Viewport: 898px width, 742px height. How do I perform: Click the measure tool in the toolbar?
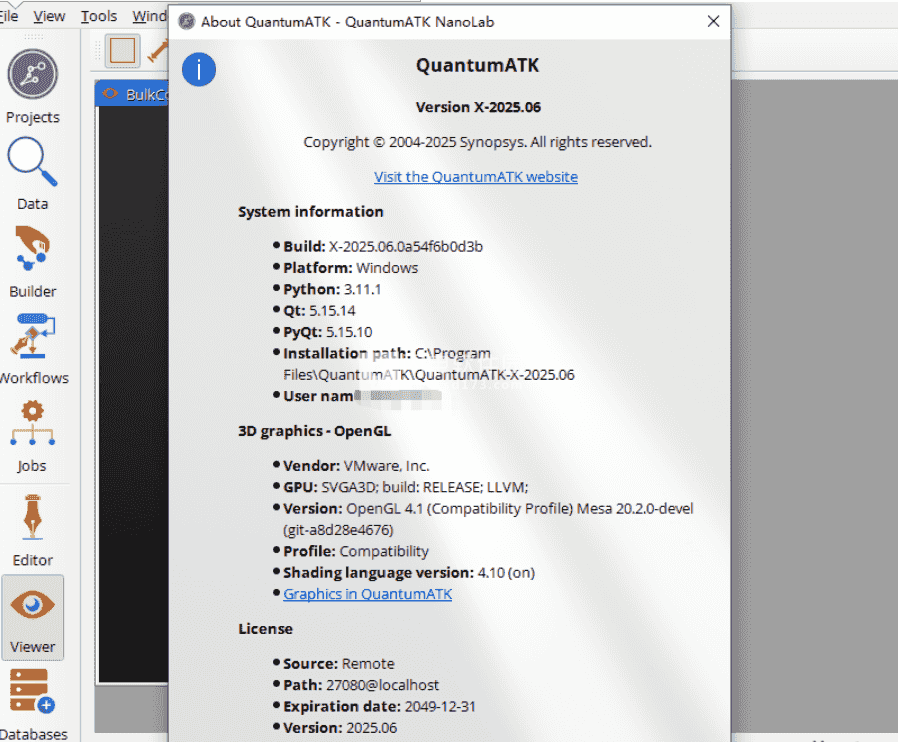coord(157,50)
